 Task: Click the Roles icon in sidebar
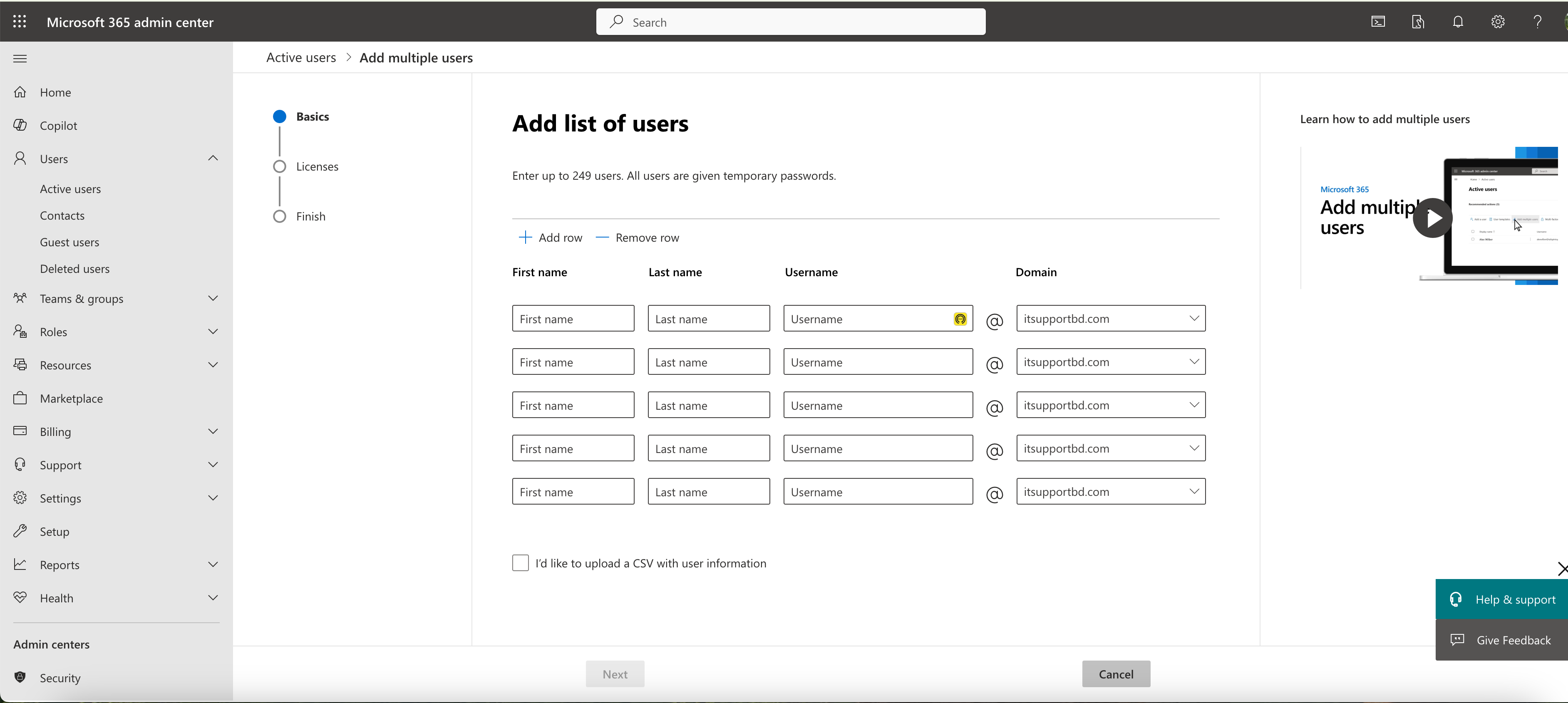click(x=20, y=332)
